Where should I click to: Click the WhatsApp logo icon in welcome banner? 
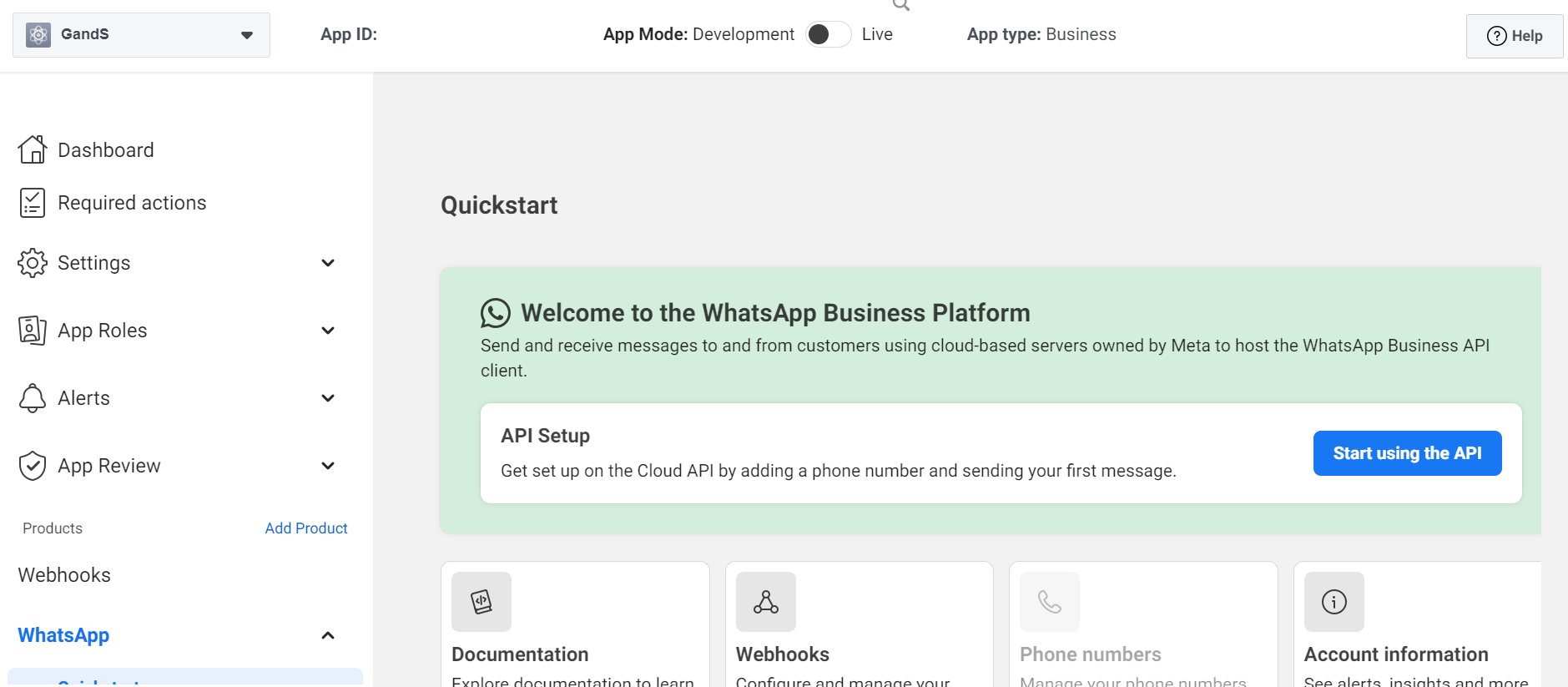click(496, 313)
